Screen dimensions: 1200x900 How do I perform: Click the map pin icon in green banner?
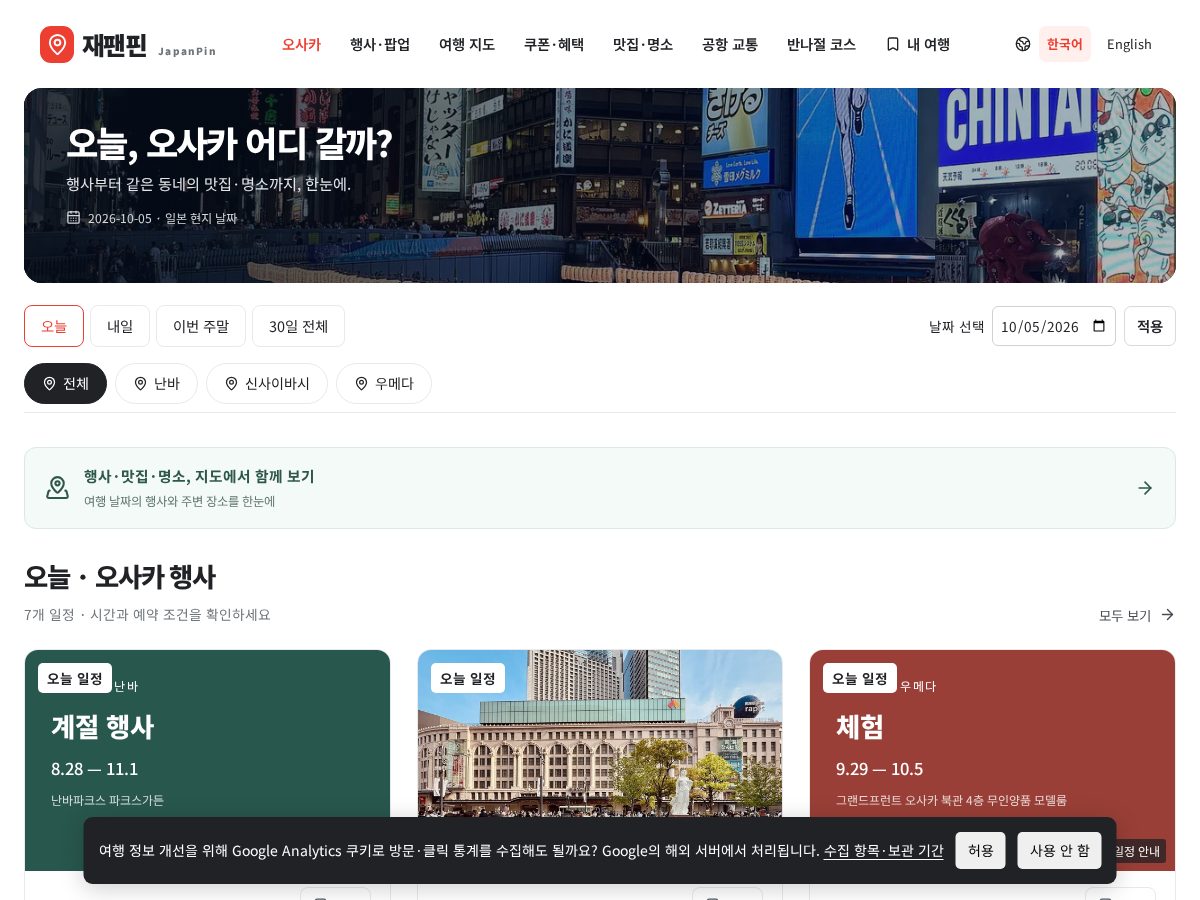(x=58, y=488)
